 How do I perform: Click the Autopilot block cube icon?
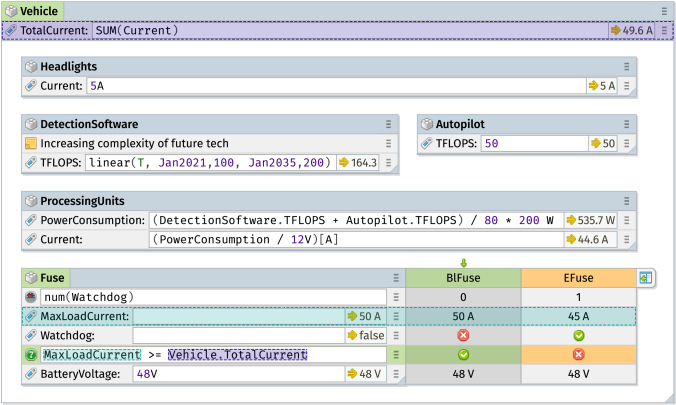click(x=426, y=124)
